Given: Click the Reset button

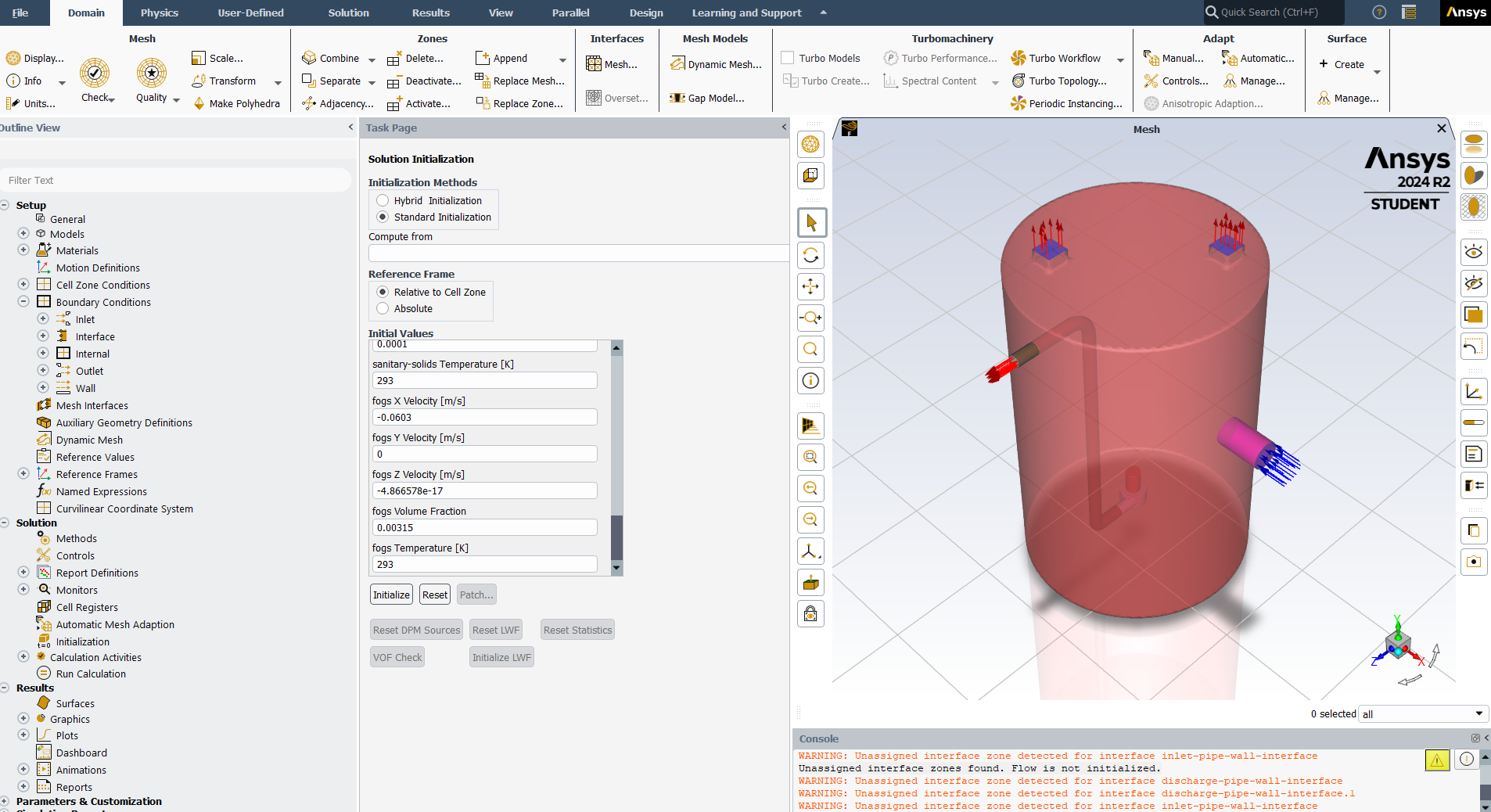Looking at the screenshot, I should [x=435, y=595].
